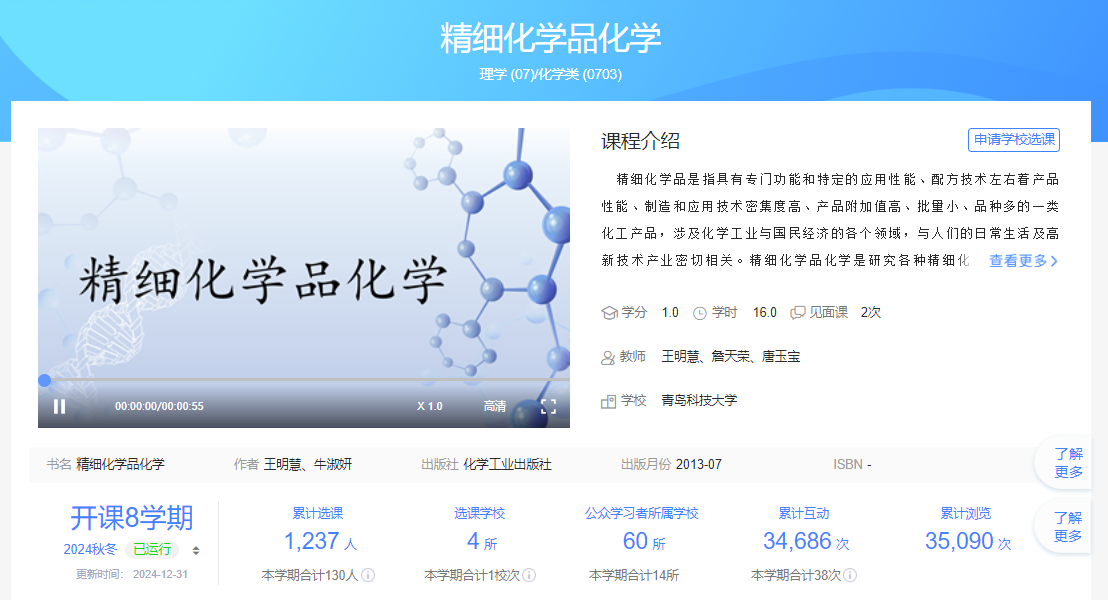The width and height of the screenshot is (1108, 600).
Task: Click category text 理学 (07)/化学类 (0703)
Action: [x=550, y=74]
